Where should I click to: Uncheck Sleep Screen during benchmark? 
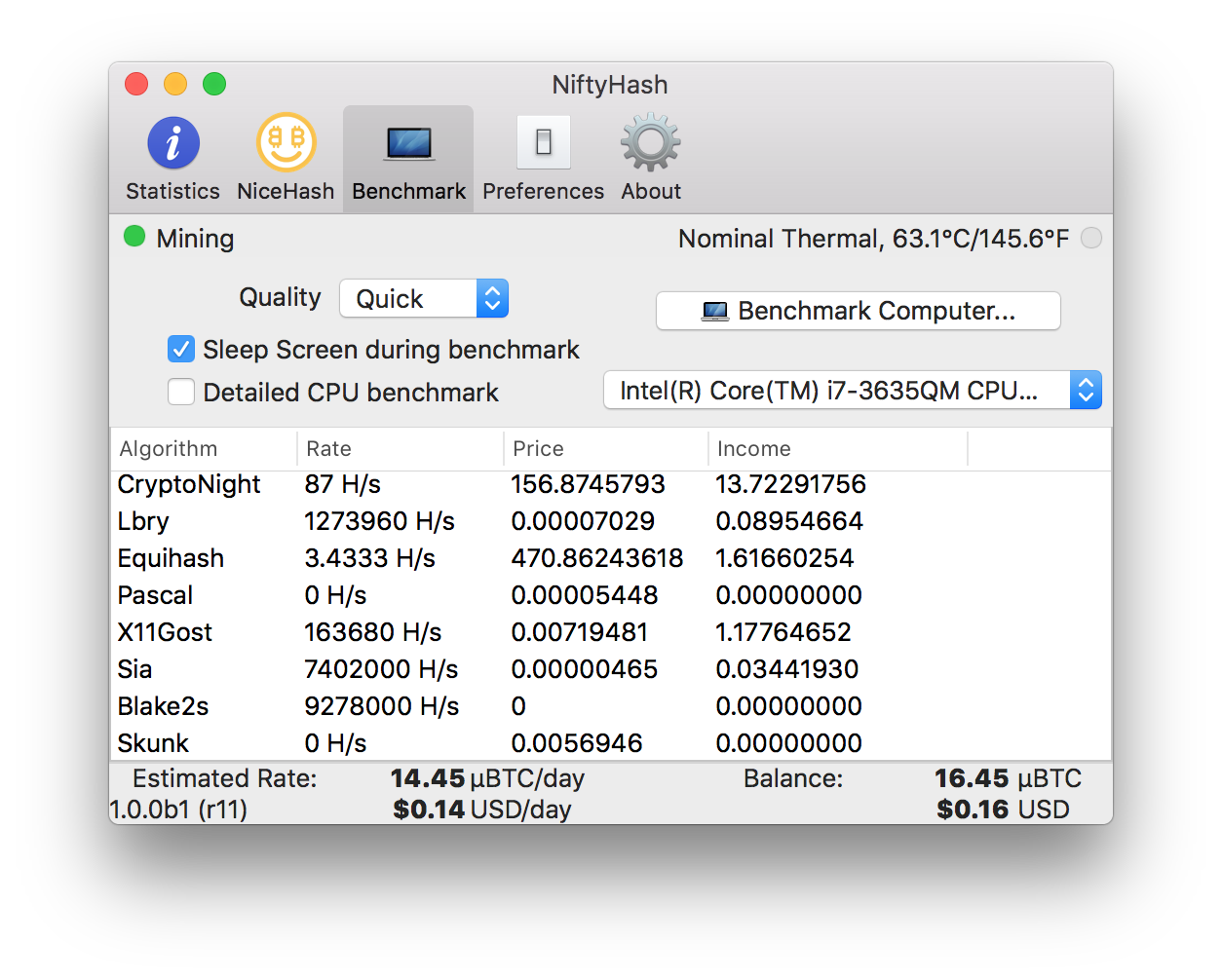click(x=181, y=349)
